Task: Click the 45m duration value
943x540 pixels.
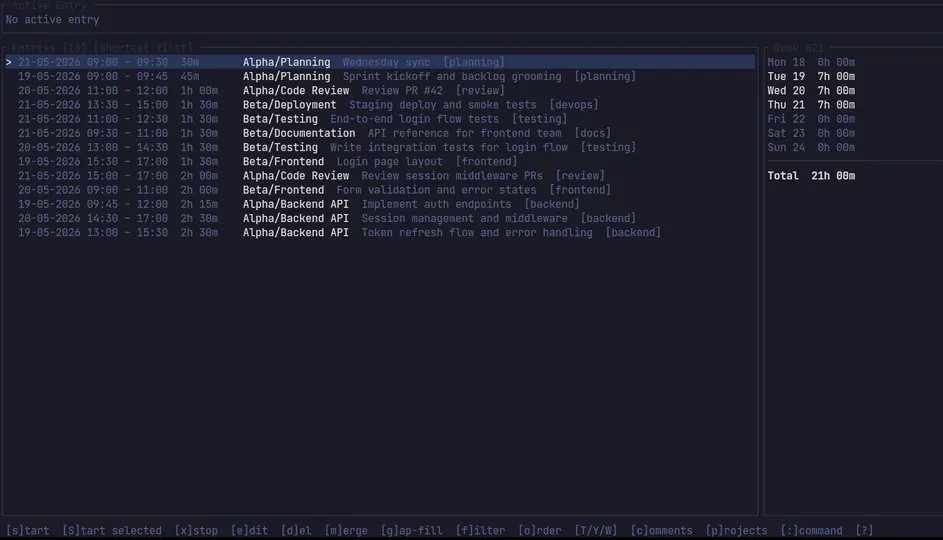Action: click(x=189, y=76)
